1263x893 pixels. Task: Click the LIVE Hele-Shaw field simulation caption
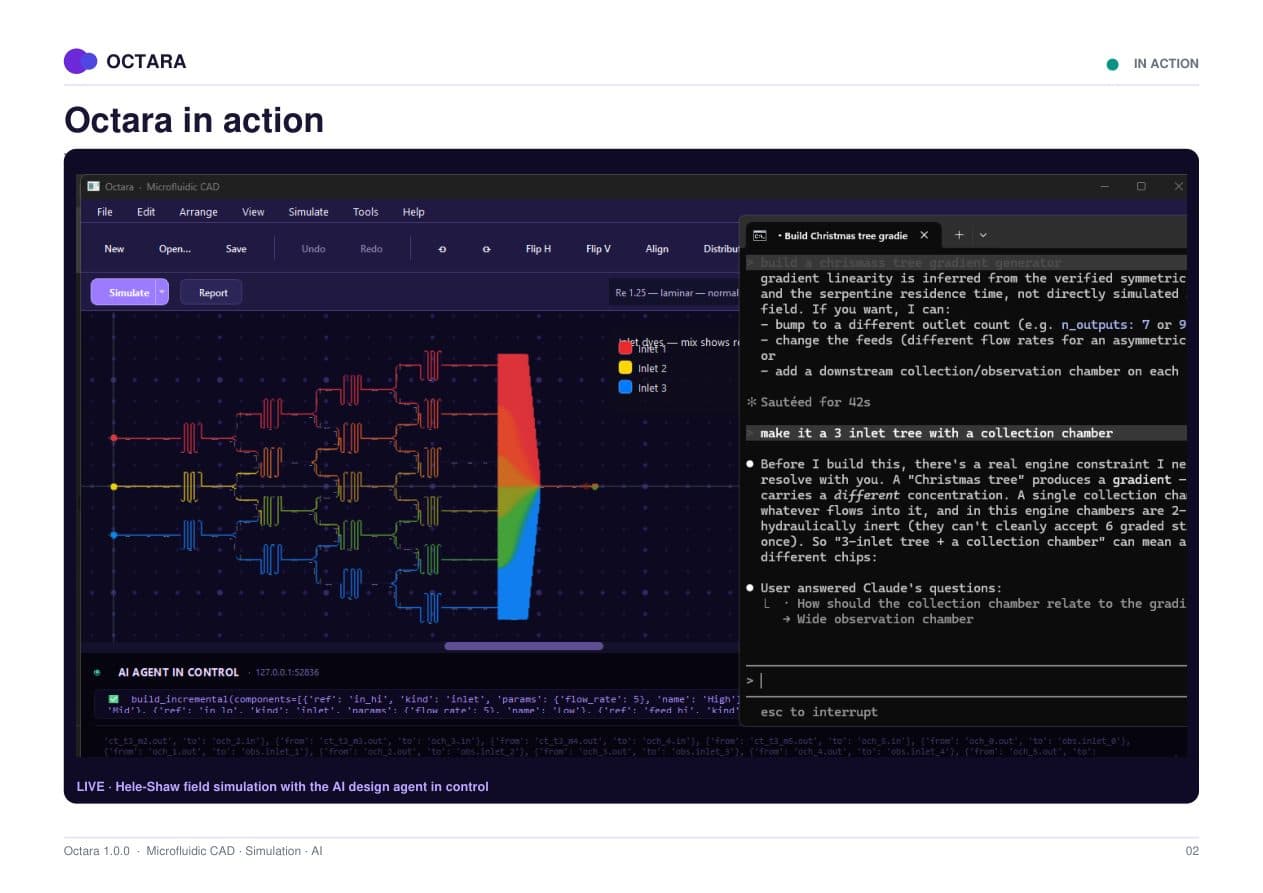(283, 787)
